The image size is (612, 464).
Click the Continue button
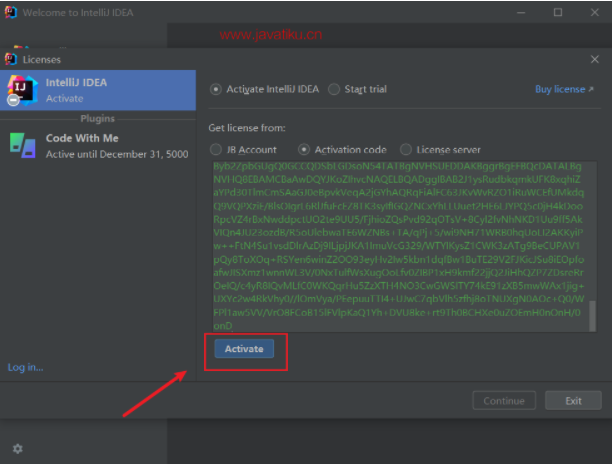[x=504, y=400]
